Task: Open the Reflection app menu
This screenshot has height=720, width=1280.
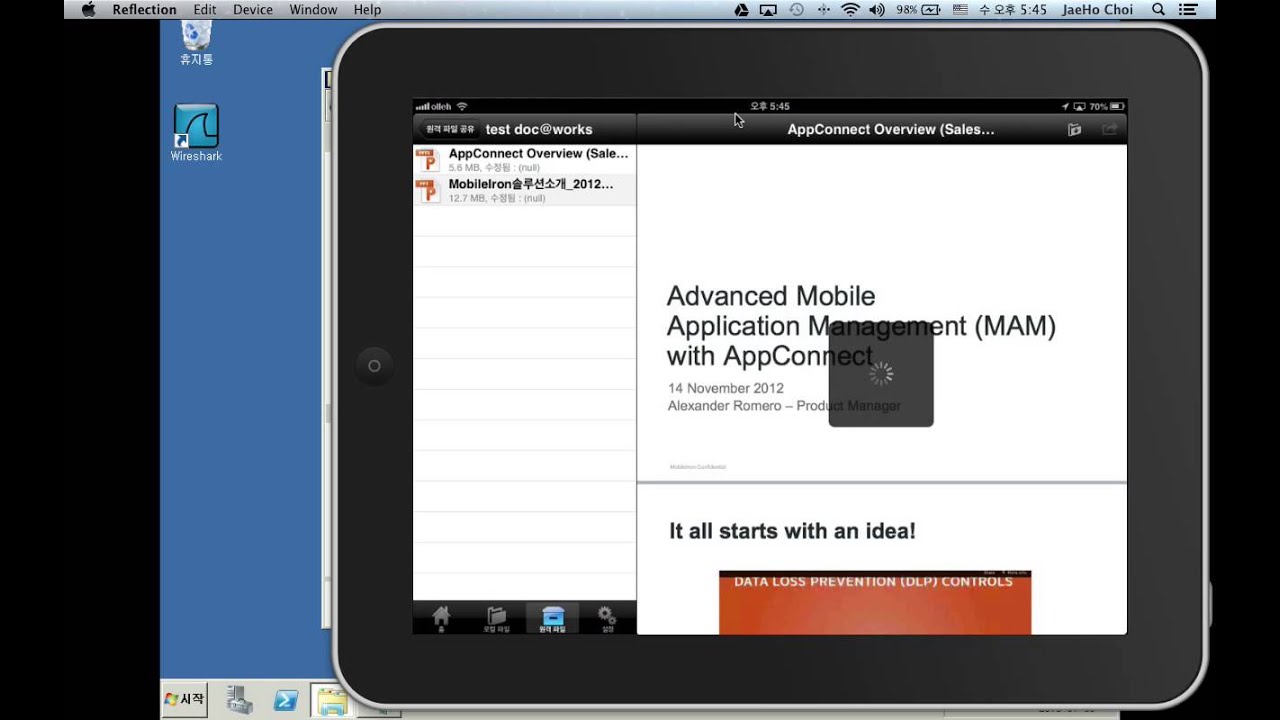Action: [x=144, y=9]
